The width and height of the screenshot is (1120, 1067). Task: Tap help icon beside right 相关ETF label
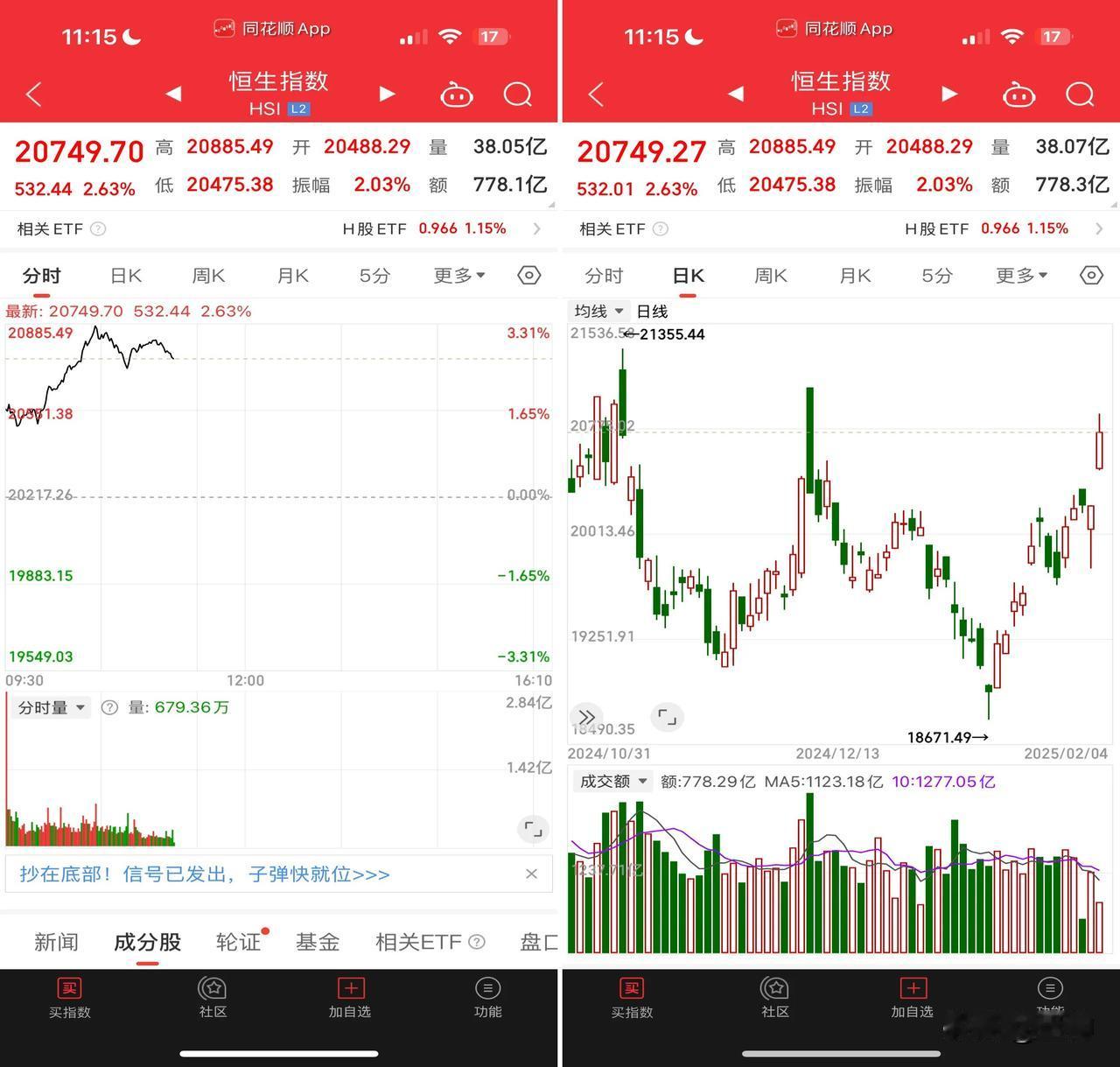[661, 229]
